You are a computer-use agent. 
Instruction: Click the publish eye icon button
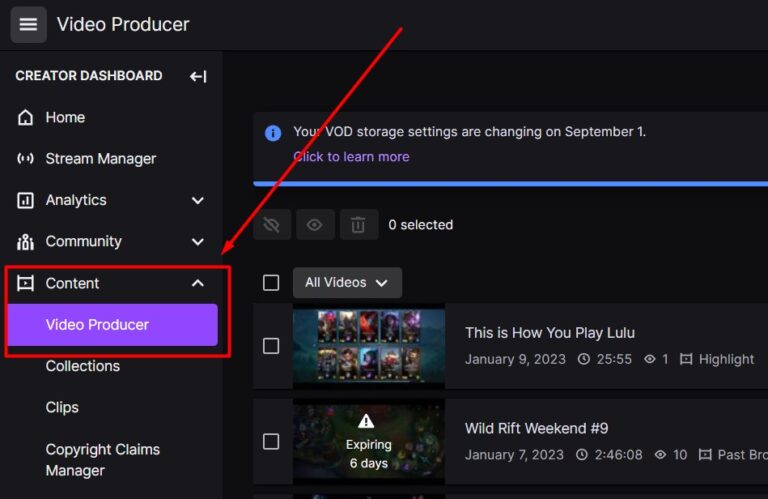coord(314,225)
